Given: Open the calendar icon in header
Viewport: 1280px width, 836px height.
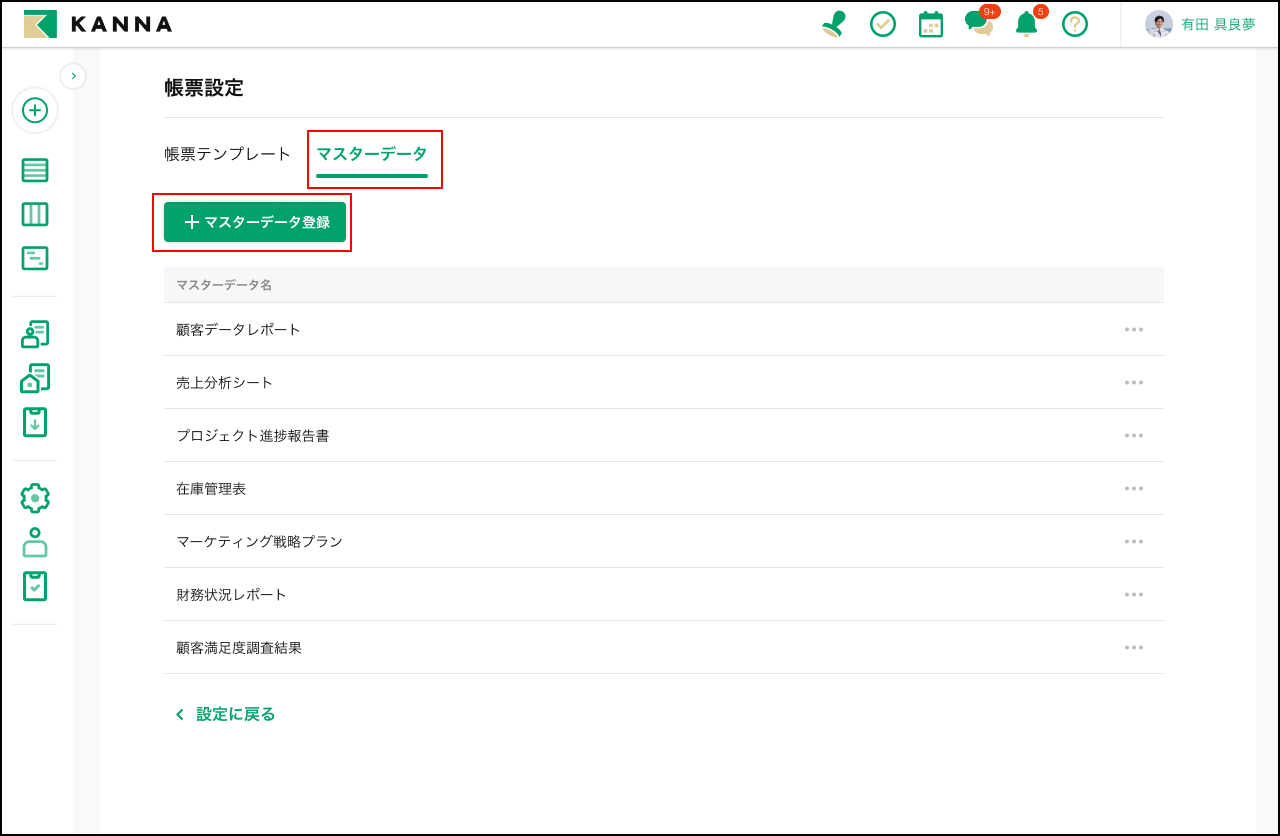Looking at the screenshot, I should point(931,24).
